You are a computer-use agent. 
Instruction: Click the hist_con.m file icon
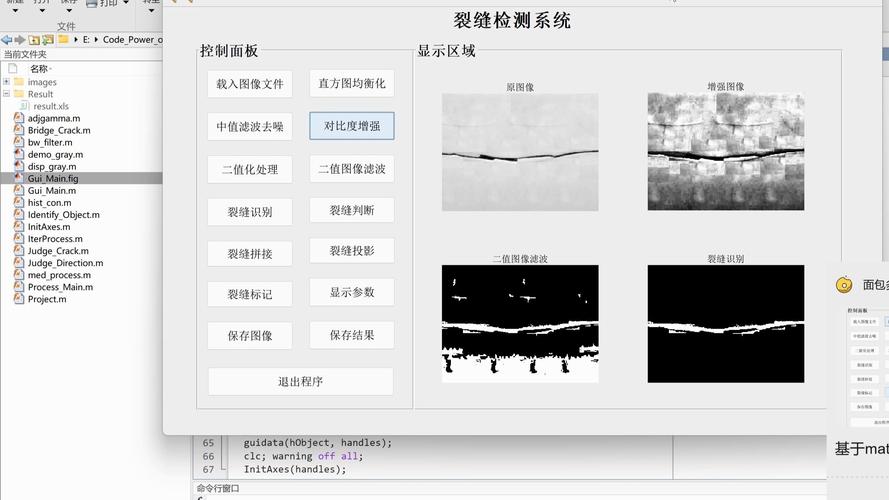tap(19, 202)
